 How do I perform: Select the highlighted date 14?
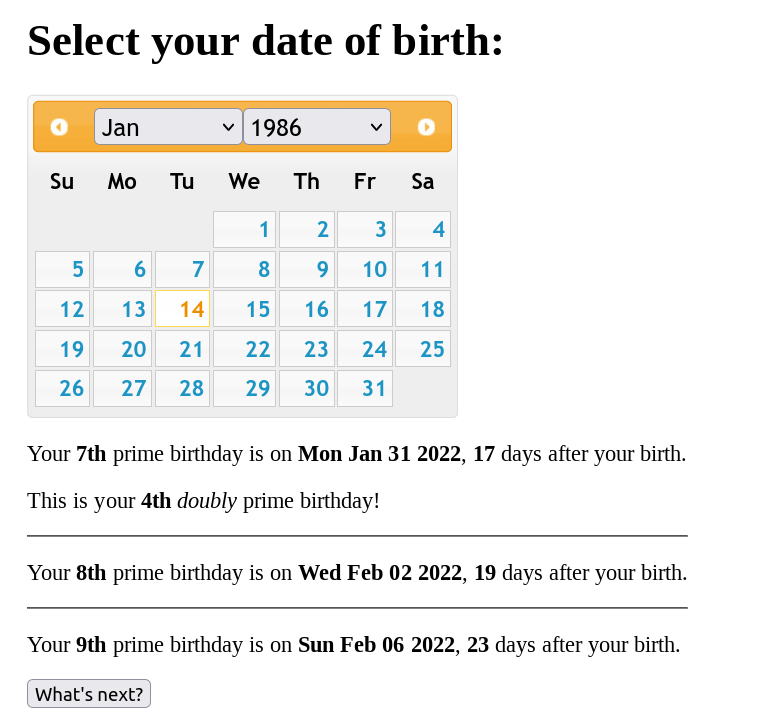coord(182,309)
